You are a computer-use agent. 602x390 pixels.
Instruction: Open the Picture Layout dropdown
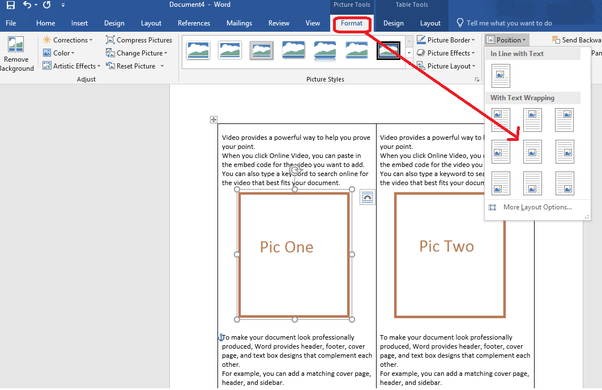[x=446, y=66]
